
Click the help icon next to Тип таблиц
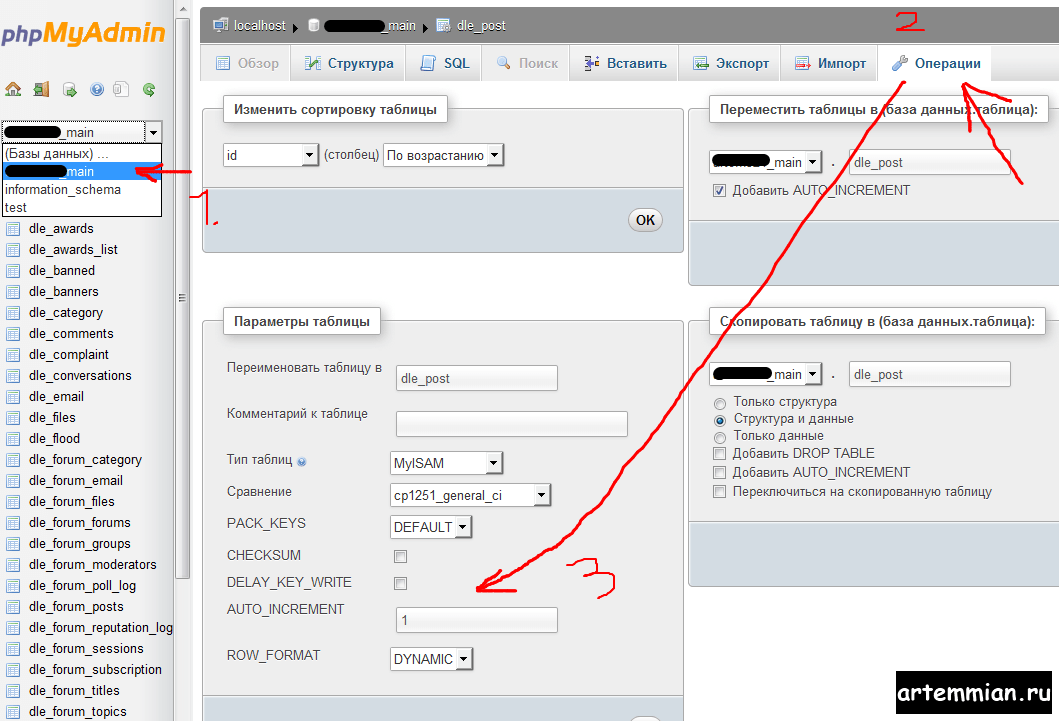[301, 461]
